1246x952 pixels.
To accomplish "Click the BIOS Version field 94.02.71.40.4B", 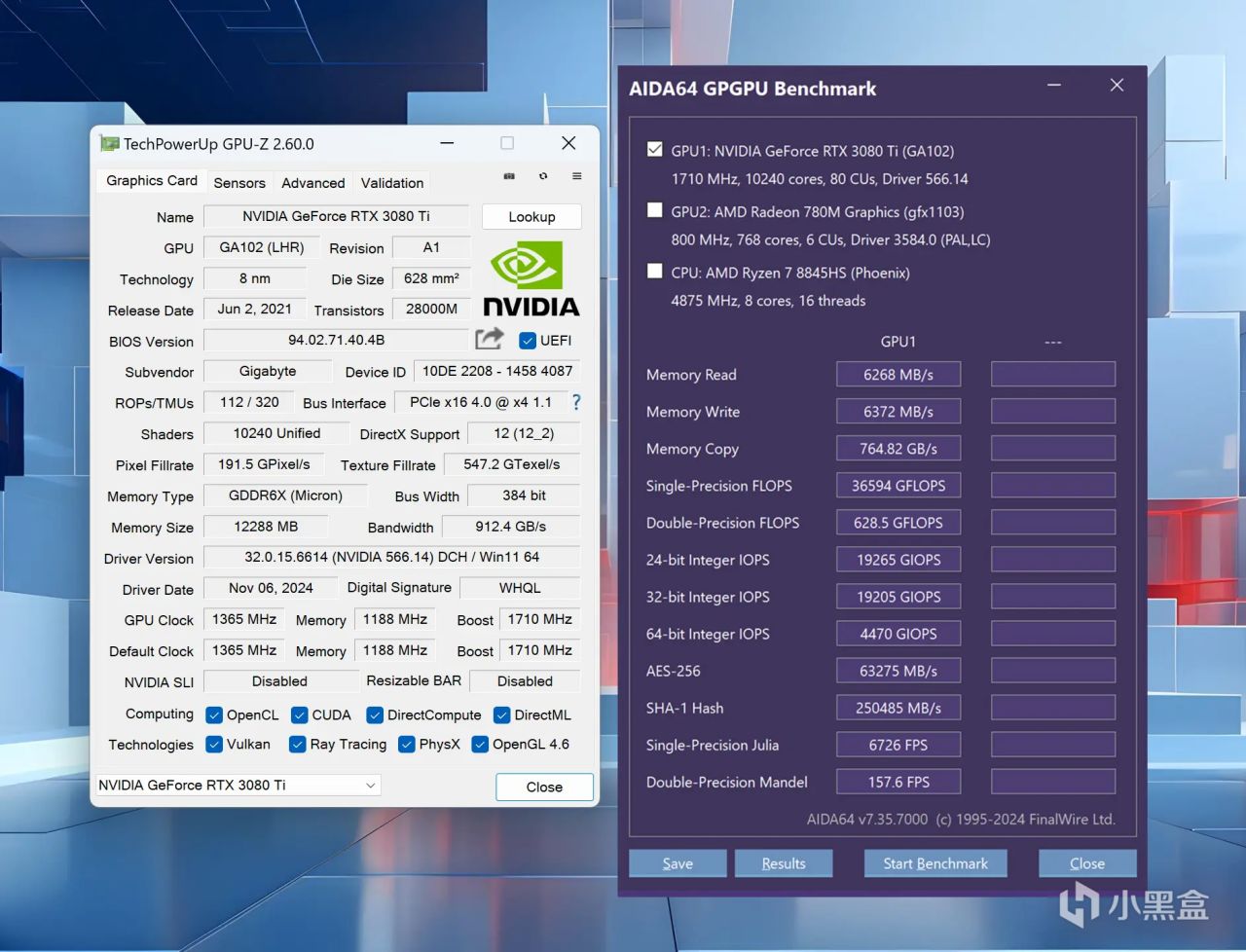I will (x=336, y=341).
